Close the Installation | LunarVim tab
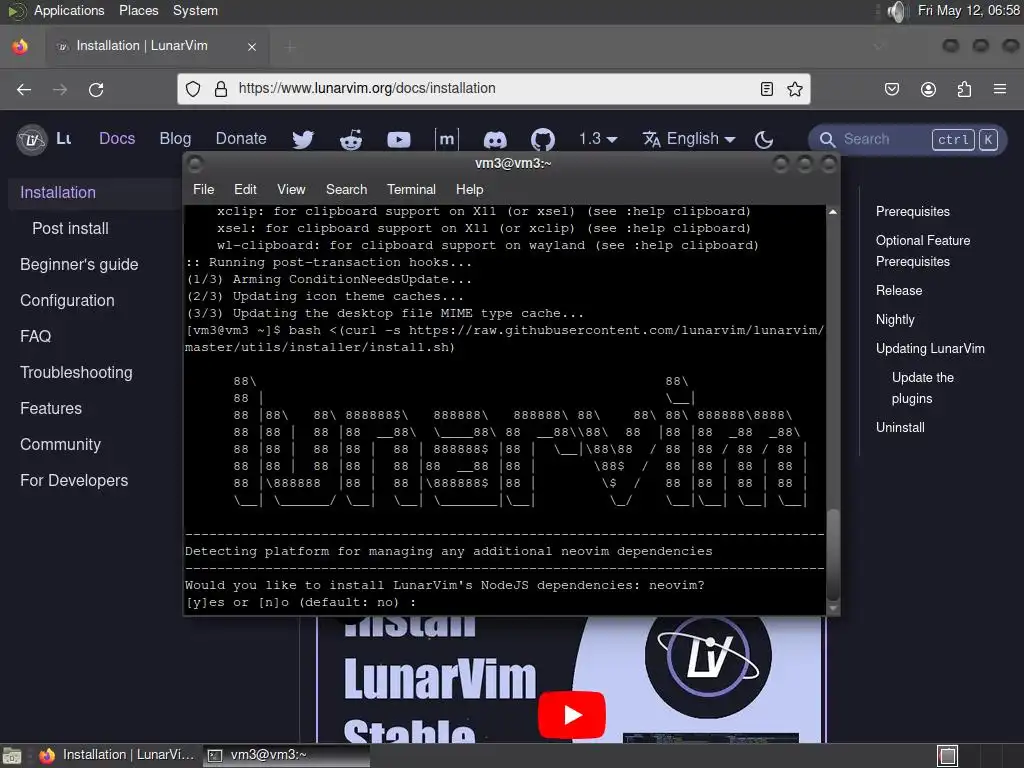This screenshot has height=768, width=1024. pyautogui.click(x=252, y=47)
